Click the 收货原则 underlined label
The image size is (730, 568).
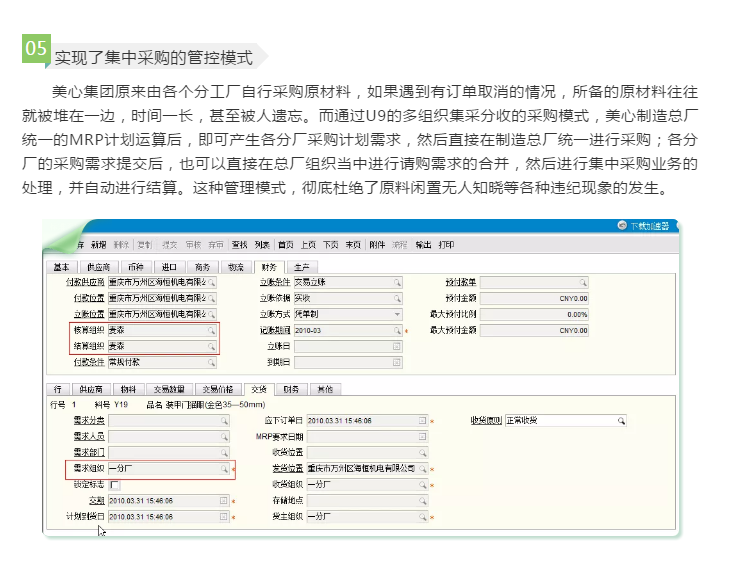(x=486, y=421)
